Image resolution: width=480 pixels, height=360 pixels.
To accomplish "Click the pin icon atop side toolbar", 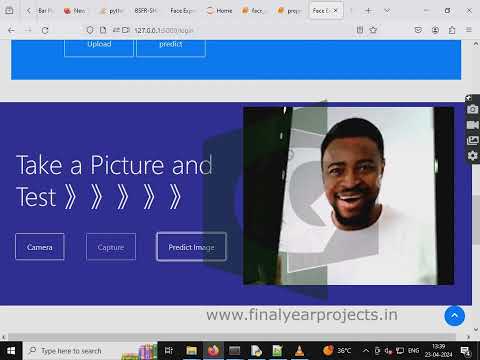I will coord(468,98).
